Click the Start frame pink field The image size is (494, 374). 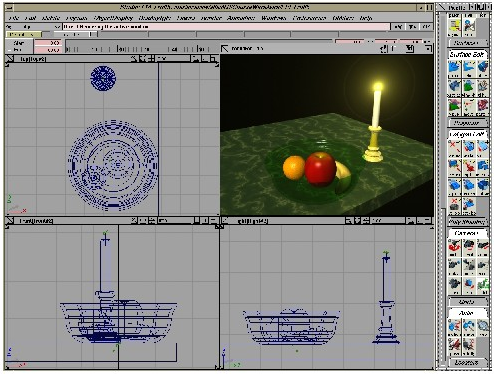pos(48,43)
